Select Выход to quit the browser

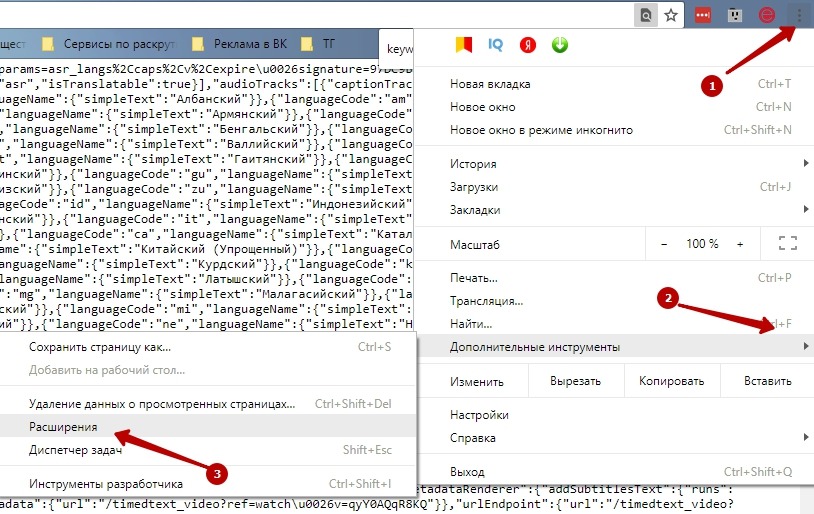point(615,472)
